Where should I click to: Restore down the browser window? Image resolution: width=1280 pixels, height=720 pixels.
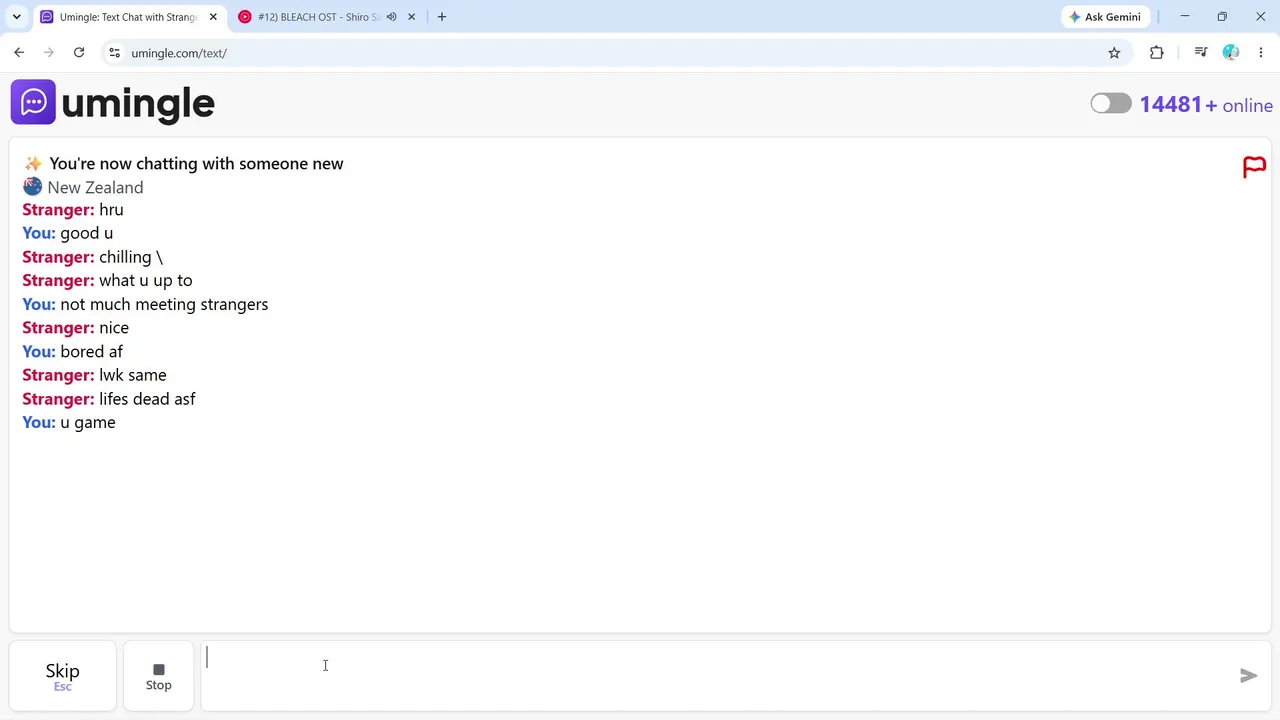coord(1222,17)
